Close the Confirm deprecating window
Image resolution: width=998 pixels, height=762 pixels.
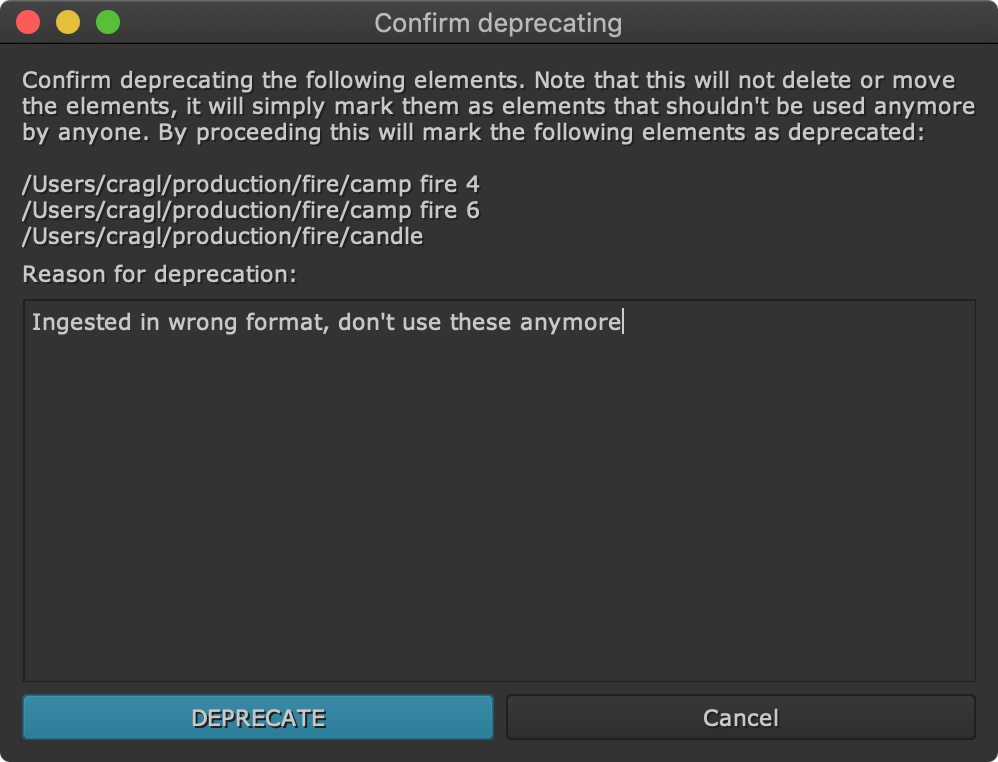[28, 22]
